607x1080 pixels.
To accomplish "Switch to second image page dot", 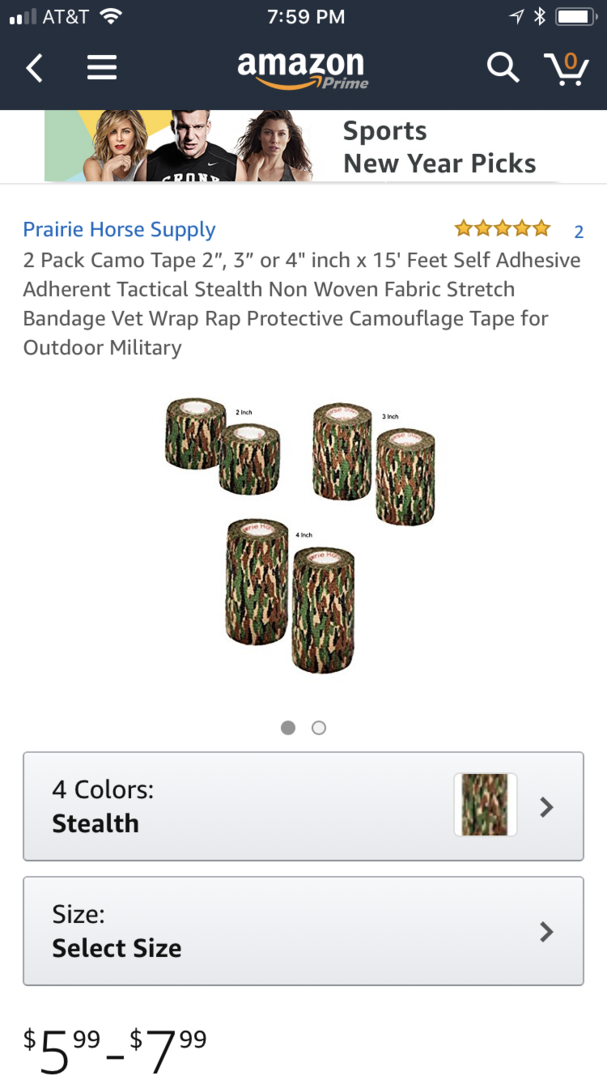I will coord(319,728).
